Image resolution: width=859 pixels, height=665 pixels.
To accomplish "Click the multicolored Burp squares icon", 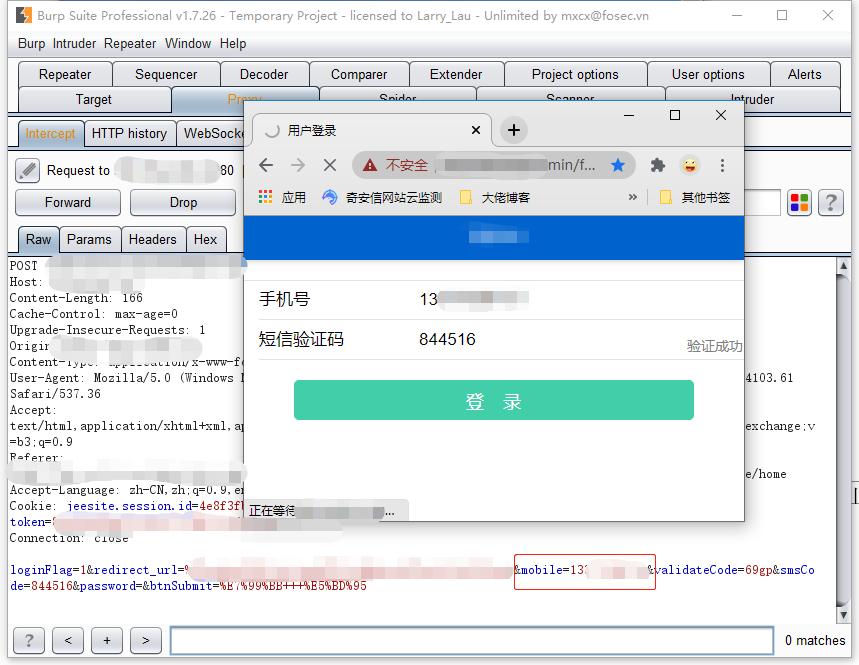I will (x=798, y=202).
